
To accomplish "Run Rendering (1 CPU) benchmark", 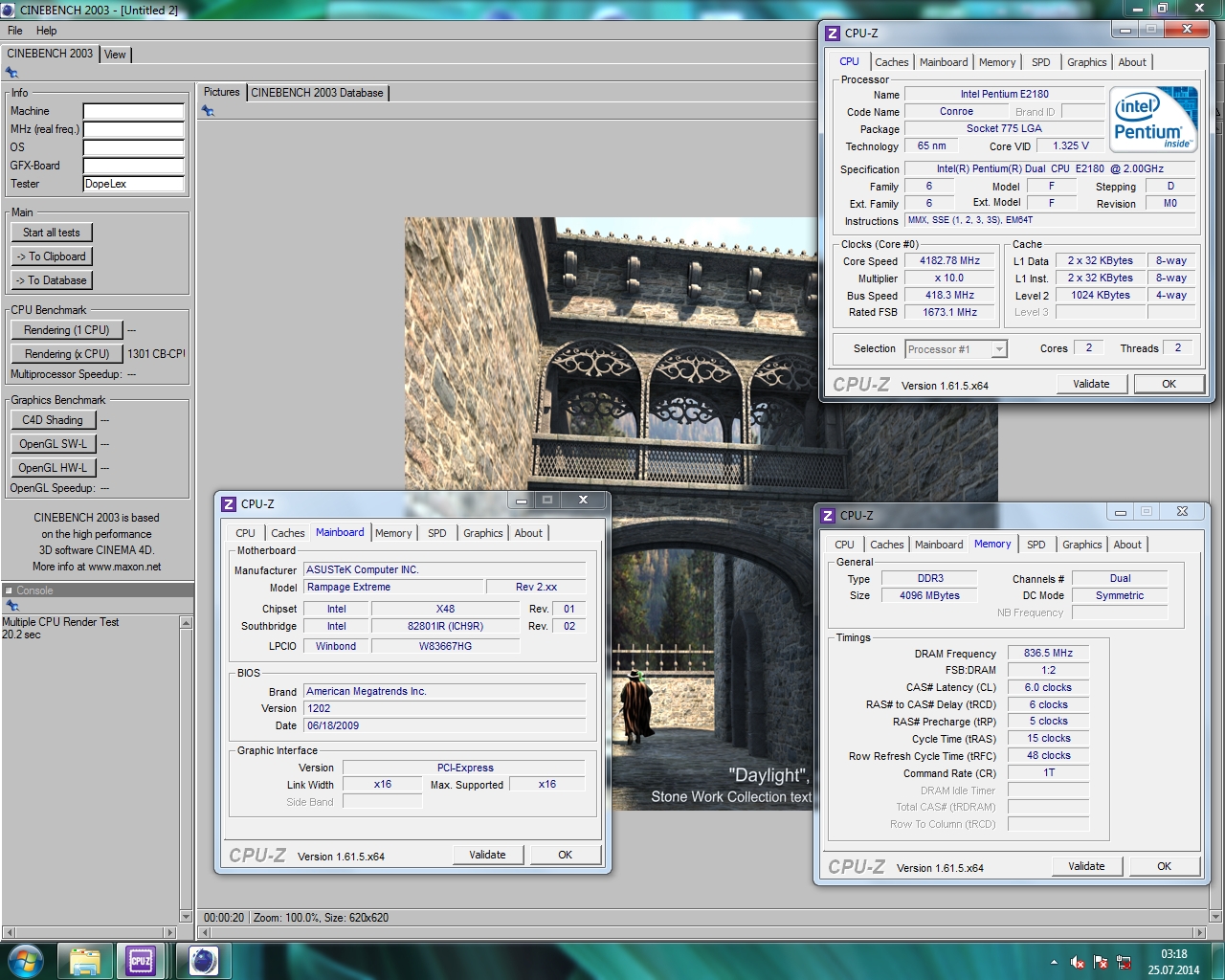I will click(x=67, y=330).
